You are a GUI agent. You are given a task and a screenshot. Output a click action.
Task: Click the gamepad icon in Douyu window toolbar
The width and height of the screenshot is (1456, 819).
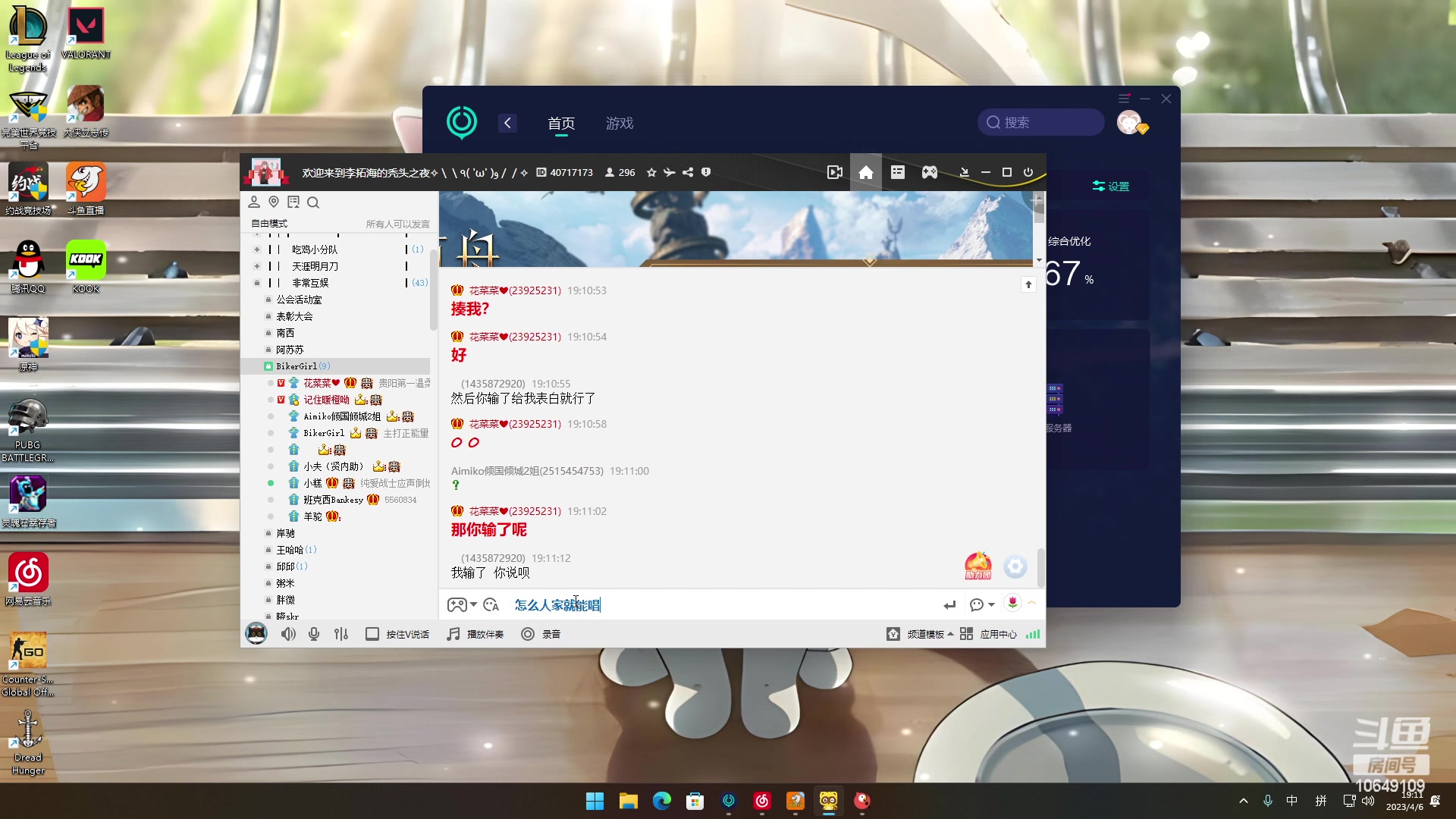(x=929, y=172)
